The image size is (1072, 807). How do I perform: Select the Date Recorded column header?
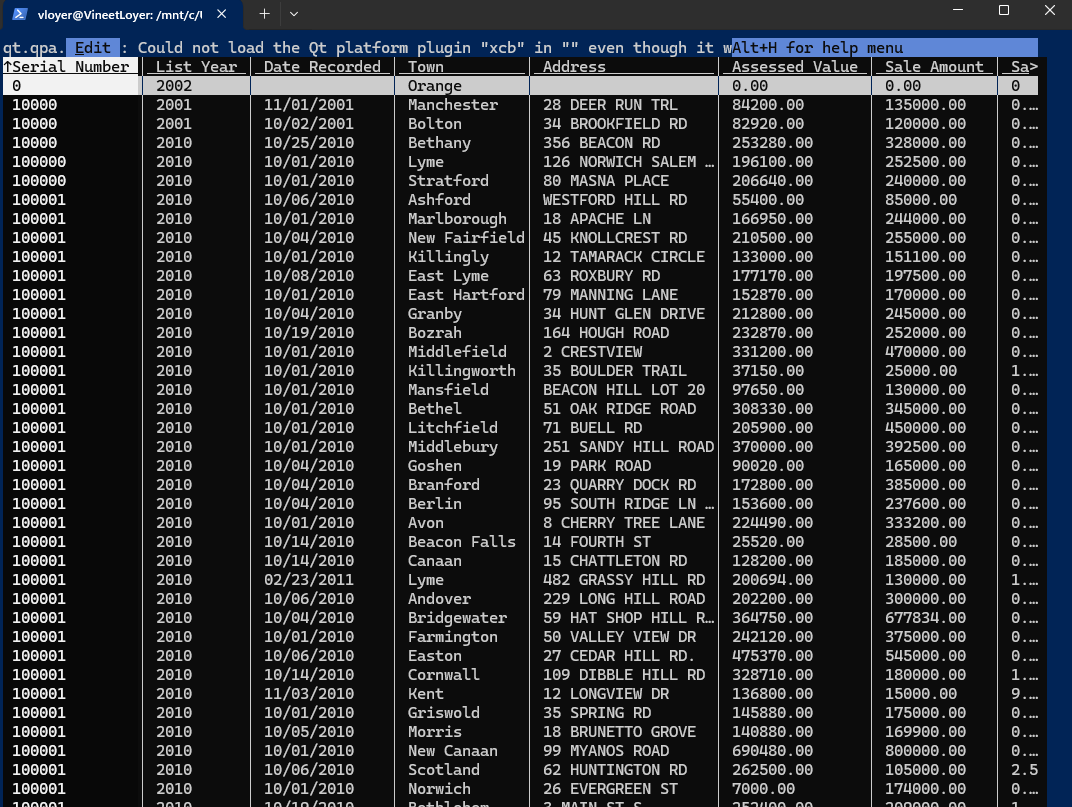coord(322,67)
